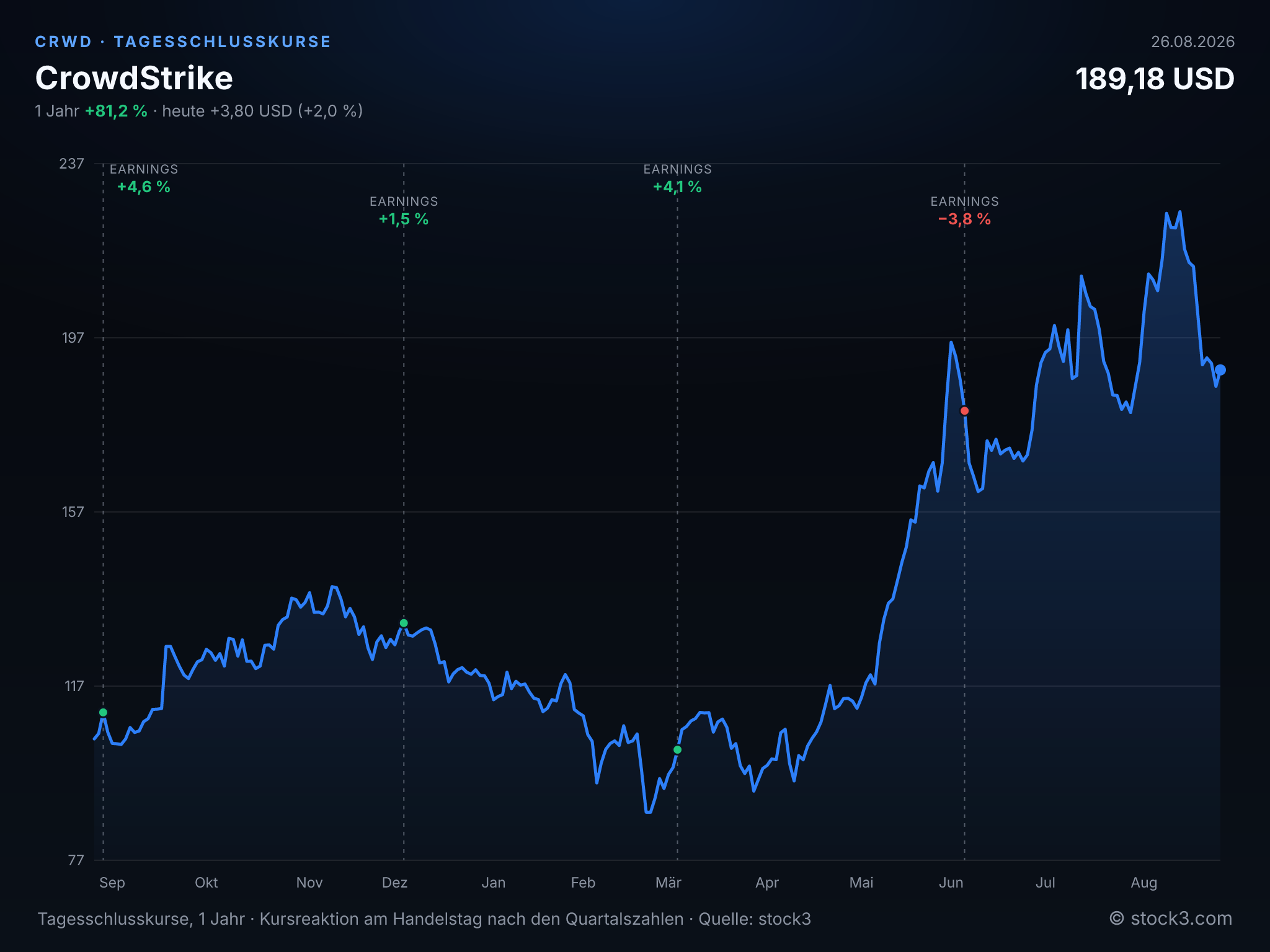
Task: Click the Jul month label
Action: coord(1046,883)
